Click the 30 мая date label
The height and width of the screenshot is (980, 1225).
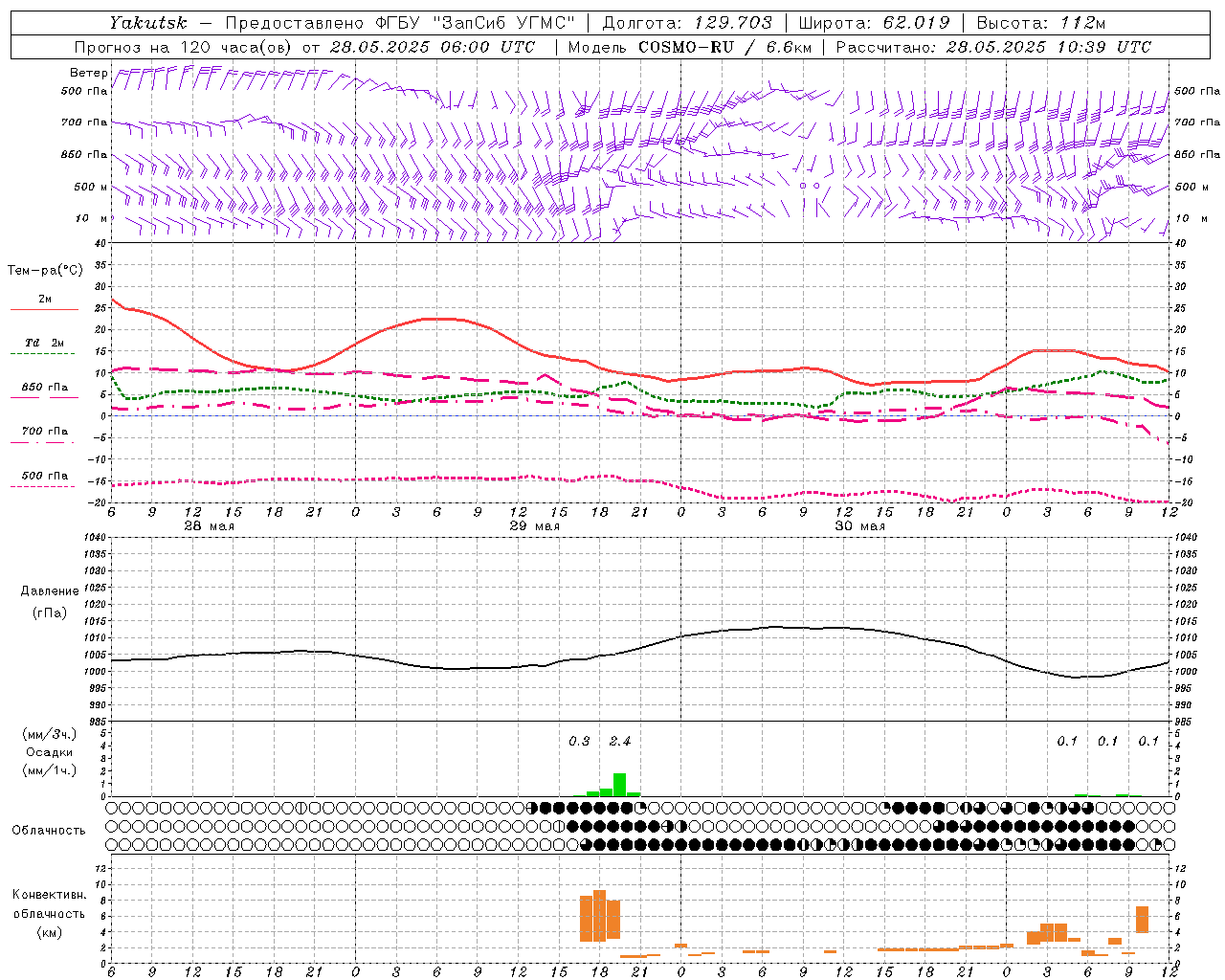859,526
